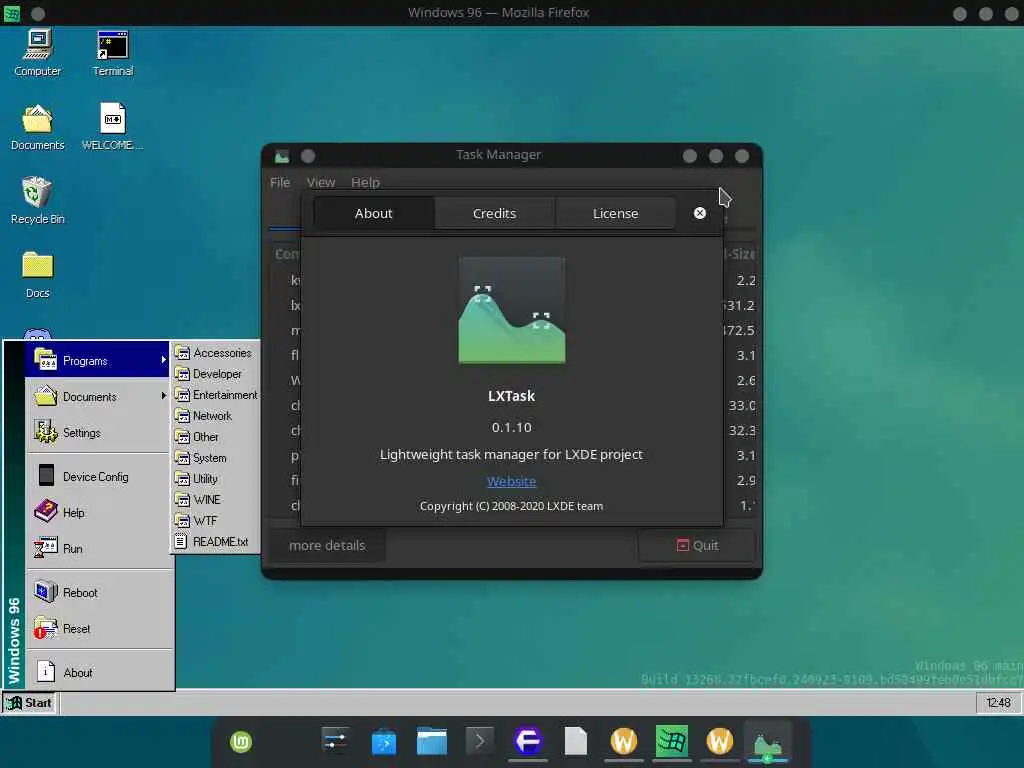Click the Windows 96 tab icon in Firefox titlebar

pyautogui.click(x=12, y=13)
